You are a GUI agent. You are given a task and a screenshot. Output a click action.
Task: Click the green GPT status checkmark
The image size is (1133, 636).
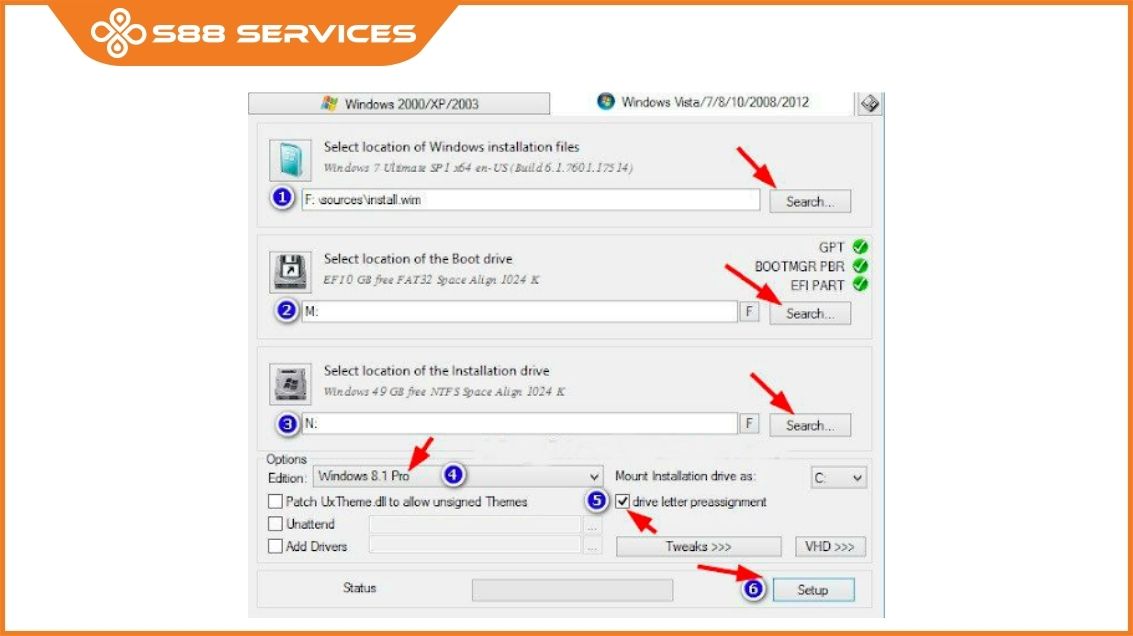click(x=860, y=247)
